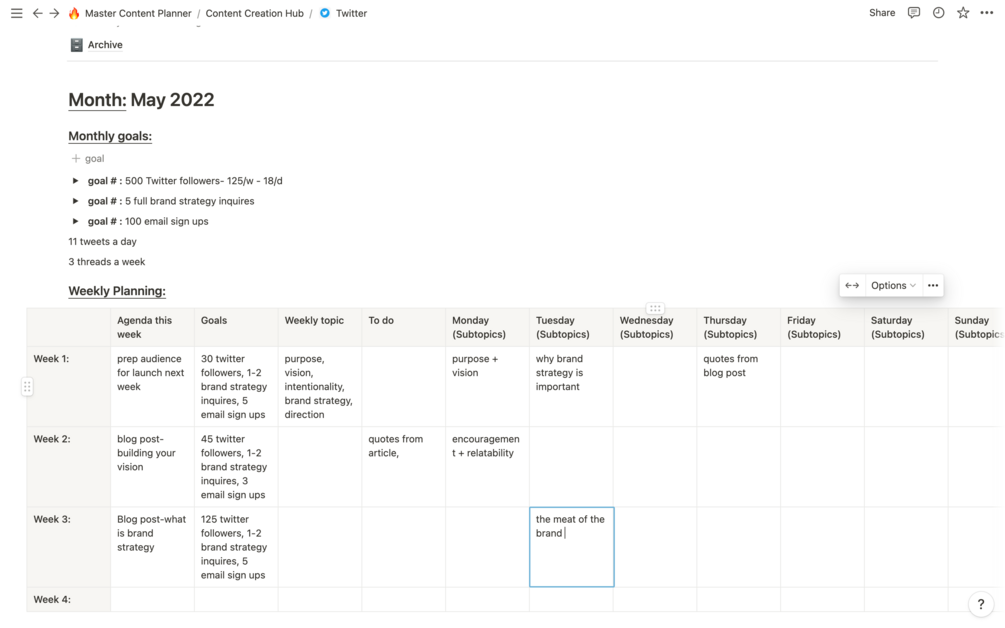Grab the Week 1 row drag handle

pyautogui.click(x=27, y=386)
